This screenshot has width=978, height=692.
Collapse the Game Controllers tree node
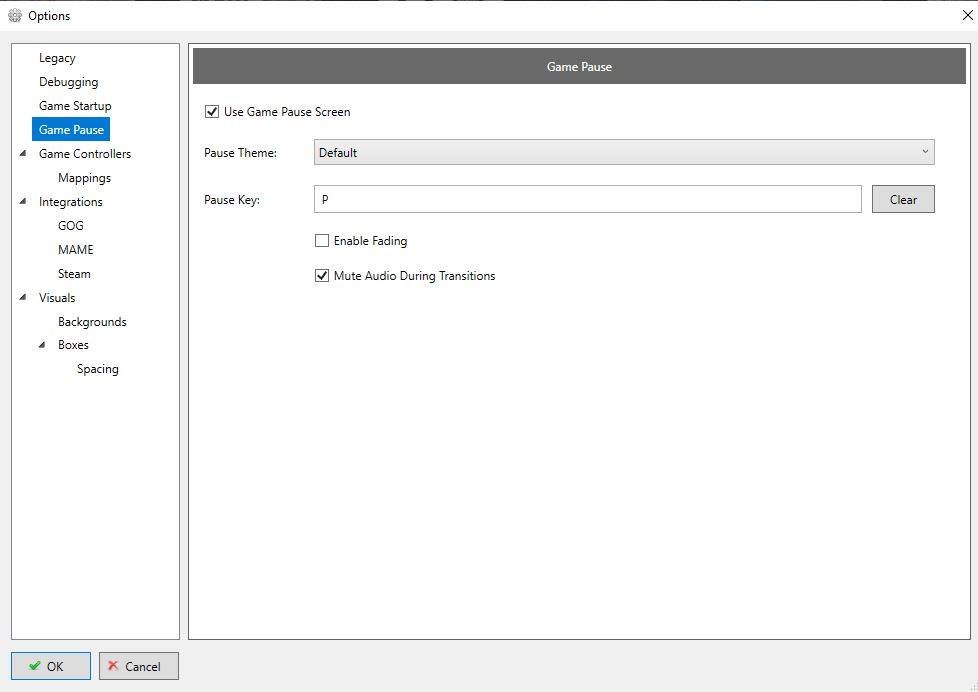[x=23, y=154]
